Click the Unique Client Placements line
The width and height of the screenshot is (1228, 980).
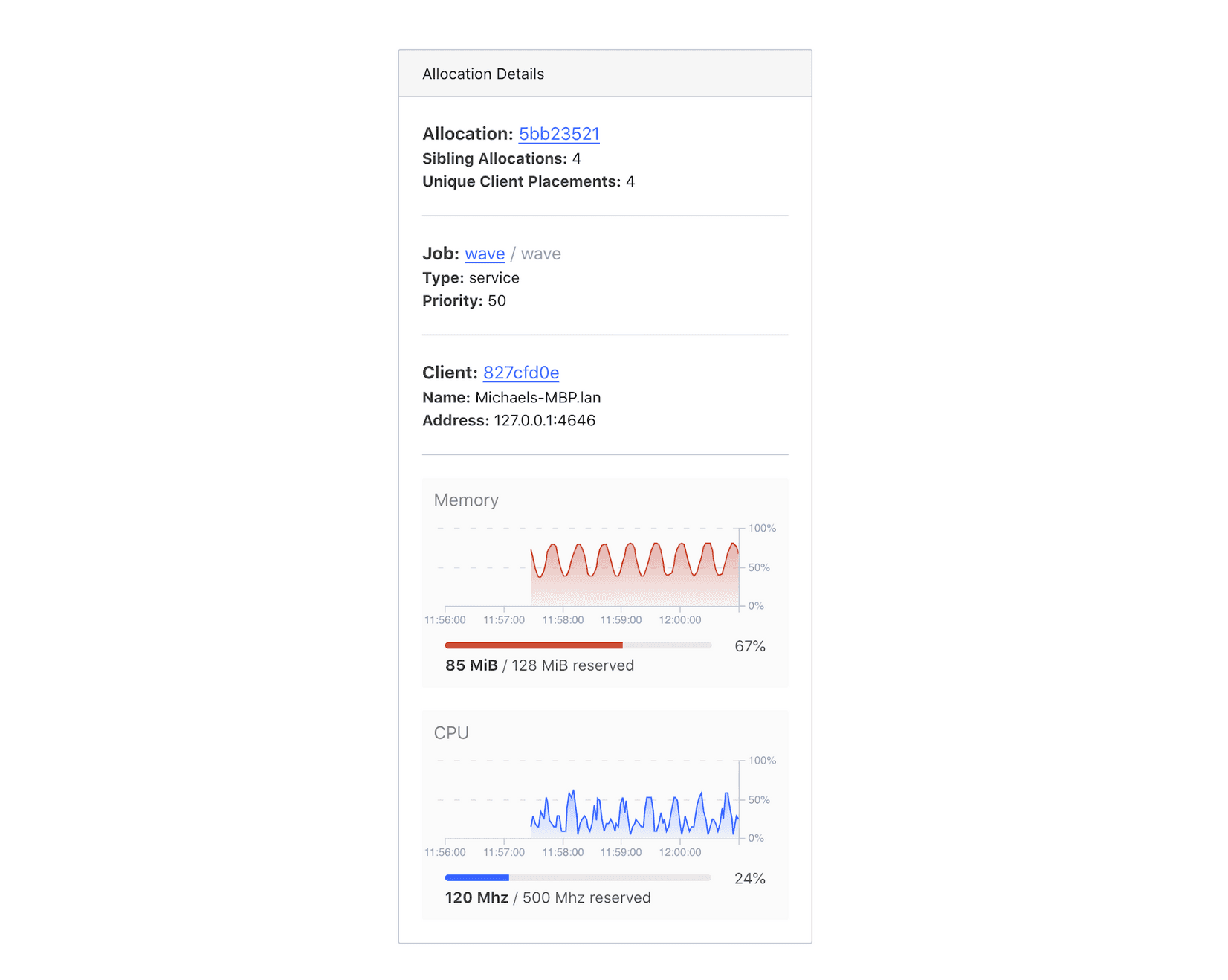529,181
